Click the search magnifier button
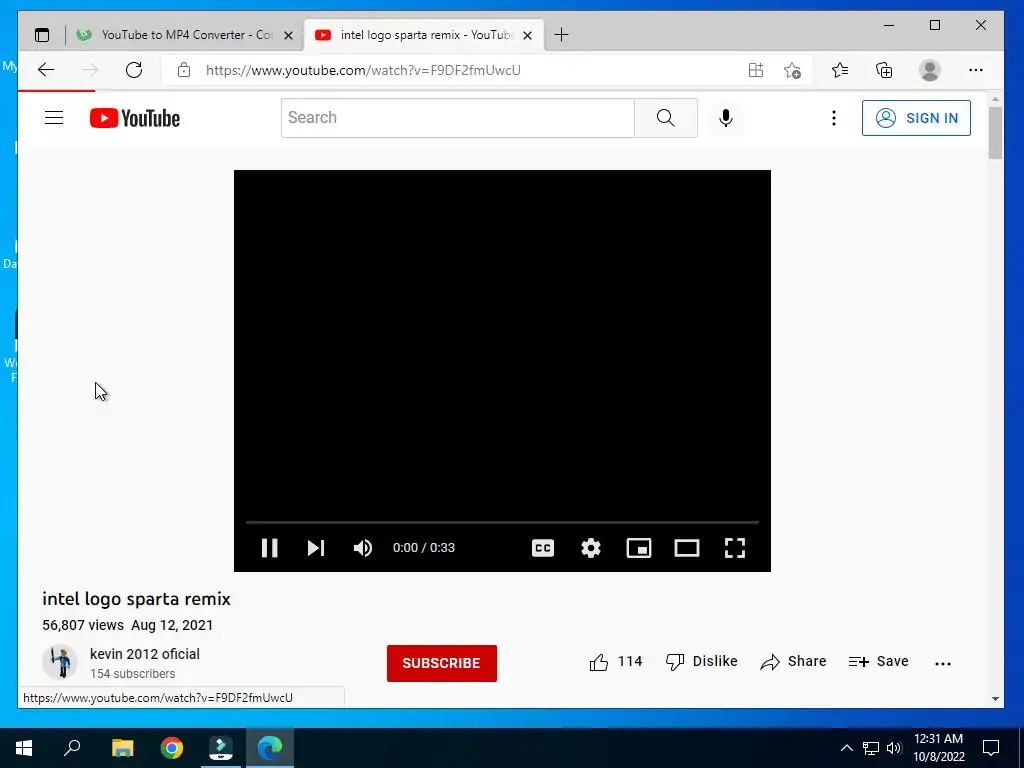The height and width of the screenshot is (768, 1024). (x=665, y=118)
